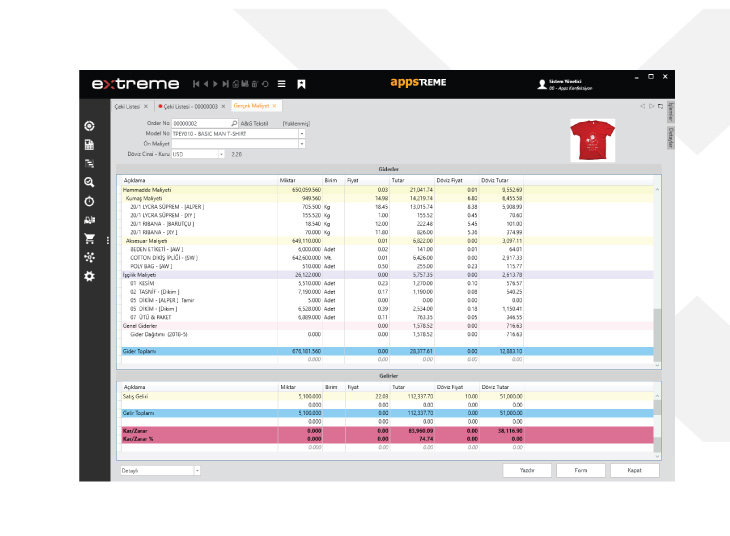The height and width of the screenshot is (536, 730).
Task: Open the hamburger menu
Action: 282,84
